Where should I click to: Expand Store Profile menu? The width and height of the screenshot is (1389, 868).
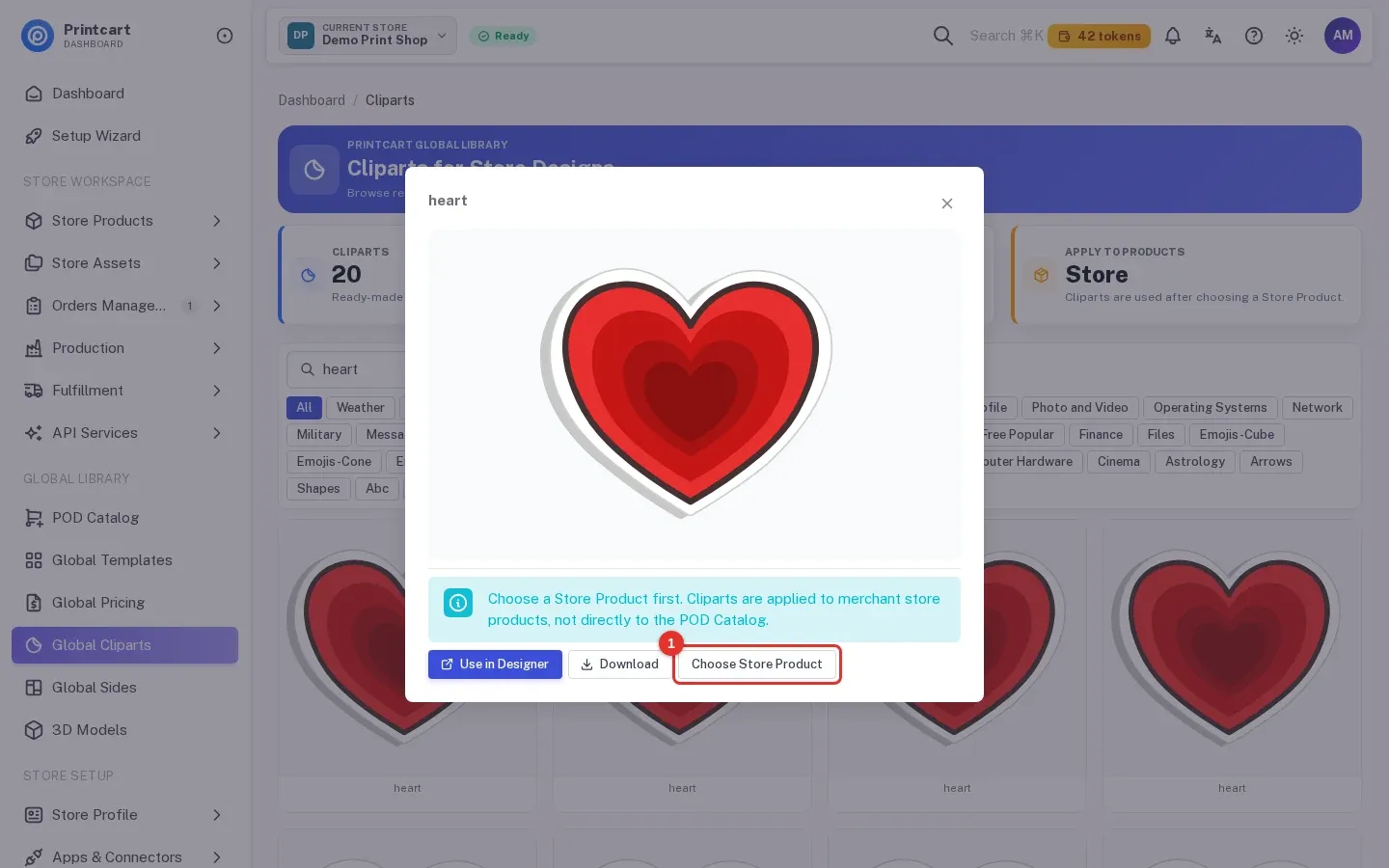pos(124,815)
